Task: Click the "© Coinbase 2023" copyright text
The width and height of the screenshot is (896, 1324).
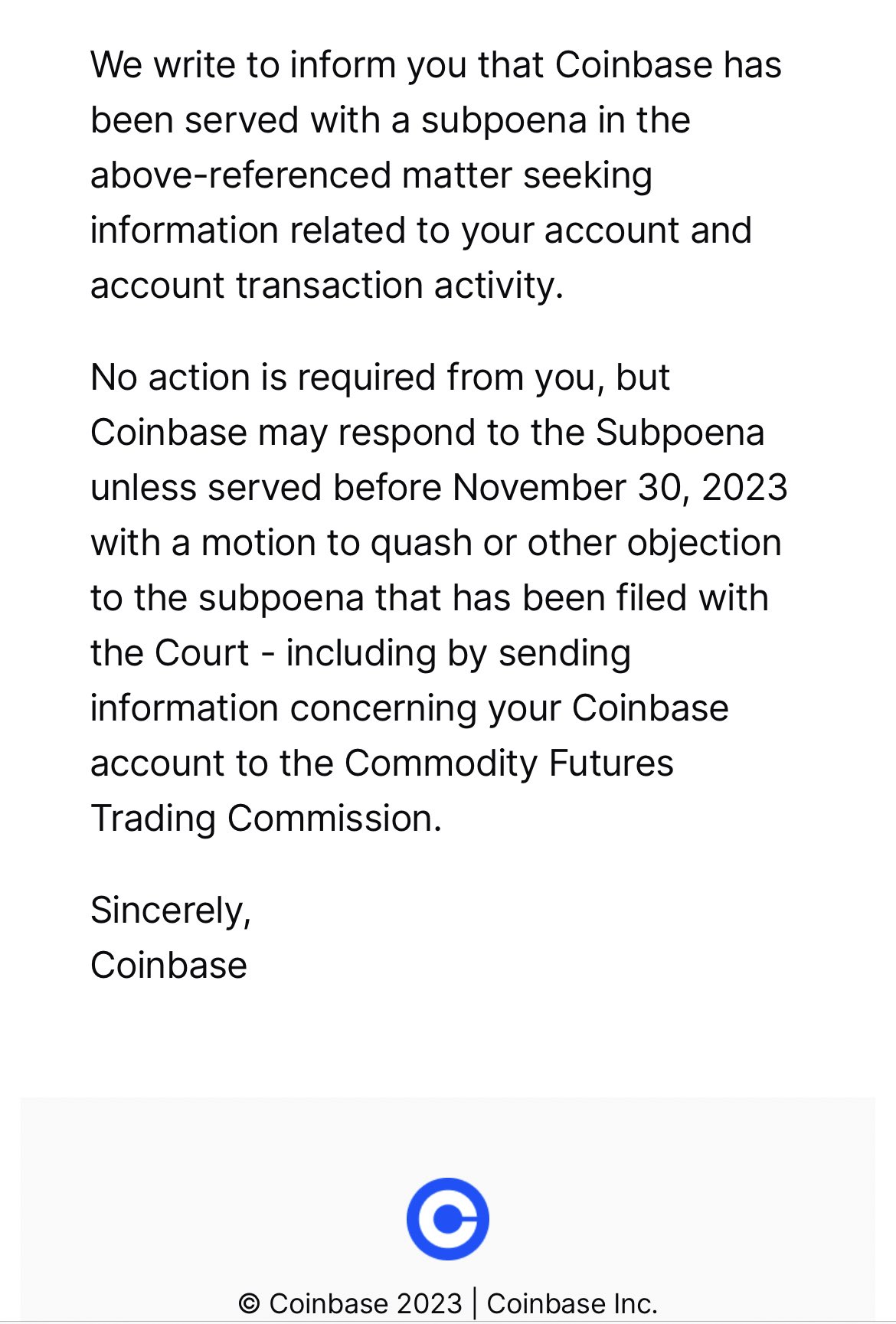Action: pos(350,1303)
